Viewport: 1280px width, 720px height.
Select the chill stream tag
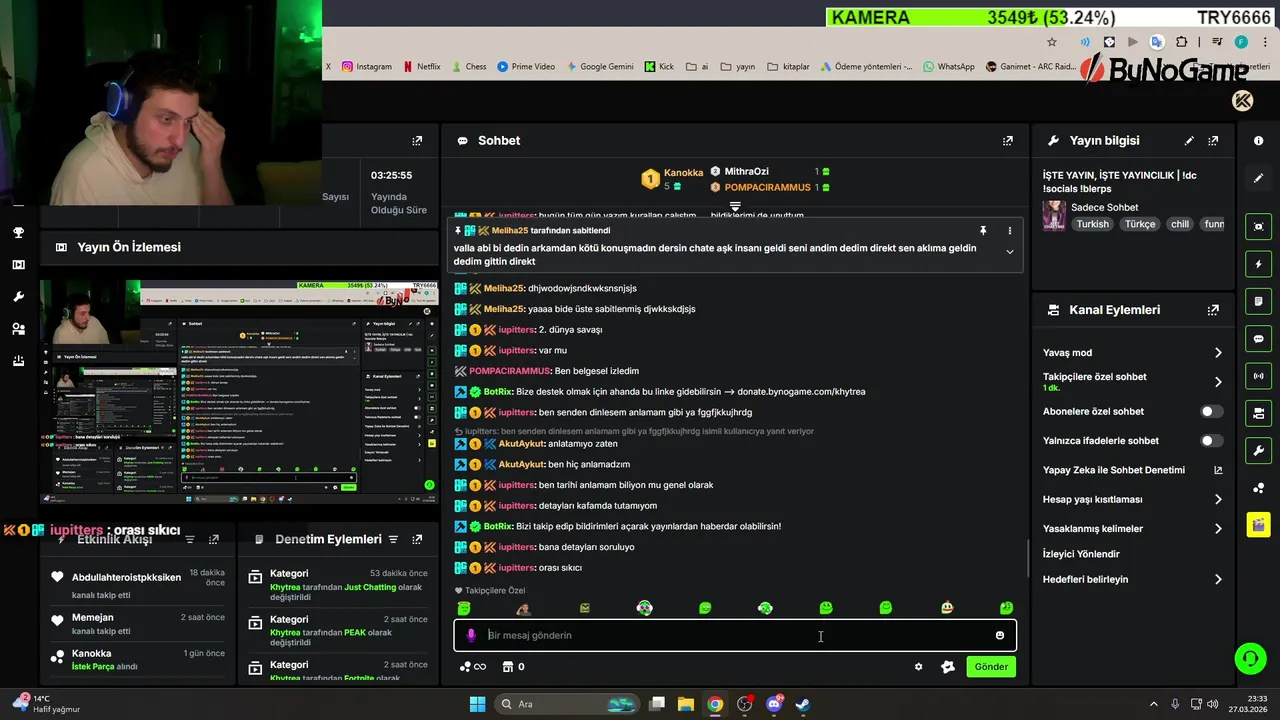1180,225
